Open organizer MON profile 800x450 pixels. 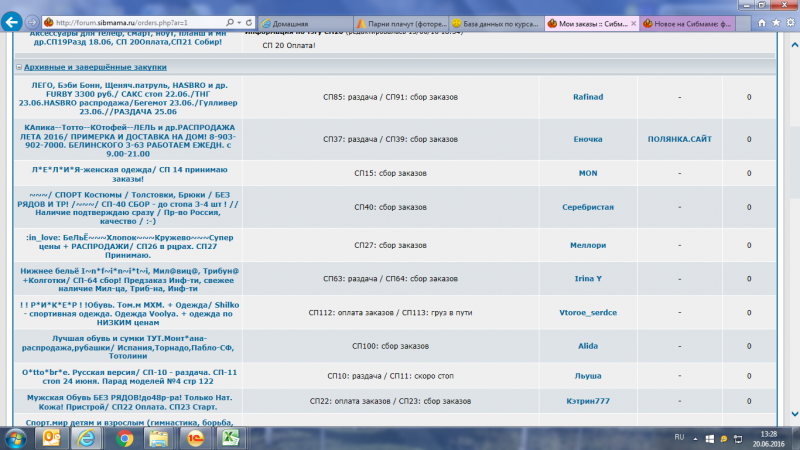[588, 173]
